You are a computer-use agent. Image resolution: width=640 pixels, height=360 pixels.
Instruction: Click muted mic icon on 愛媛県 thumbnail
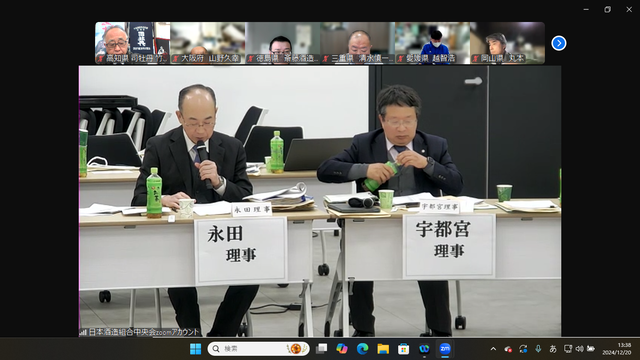coord(401,59)
